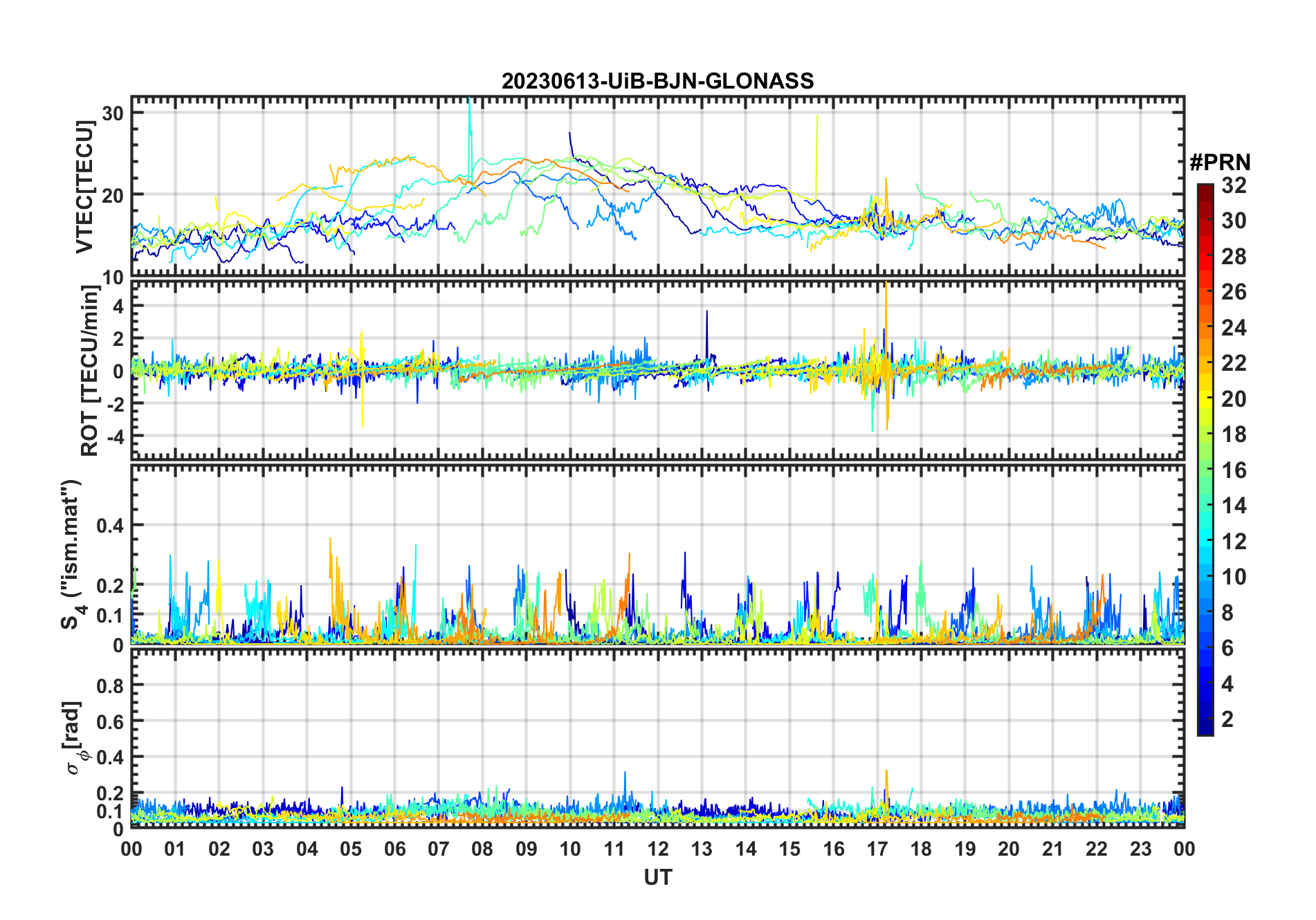
Task: Click the x-axis hour tick label 06
Action: click(394, 849)
